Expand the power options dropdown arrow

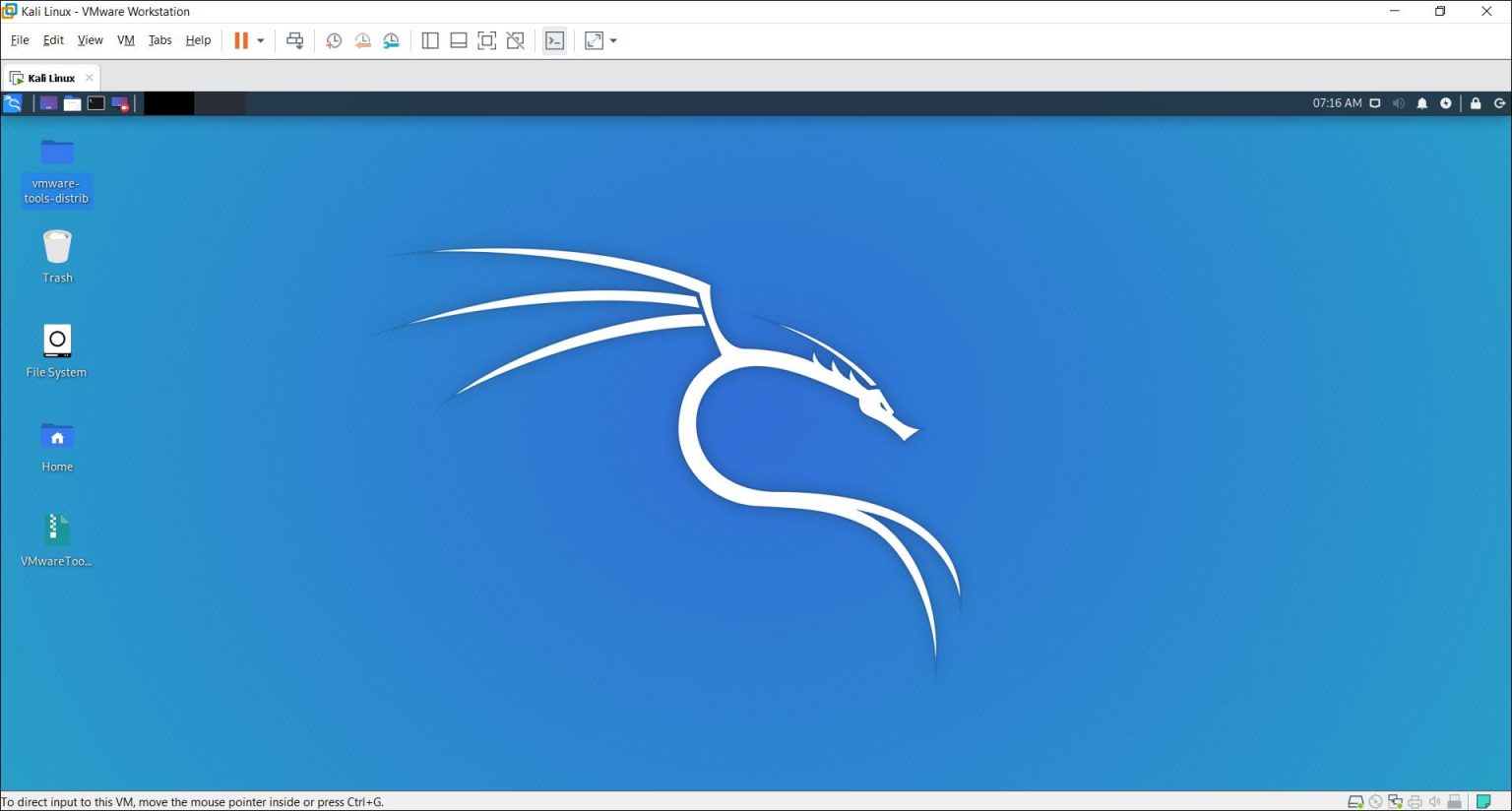[261, 40]
